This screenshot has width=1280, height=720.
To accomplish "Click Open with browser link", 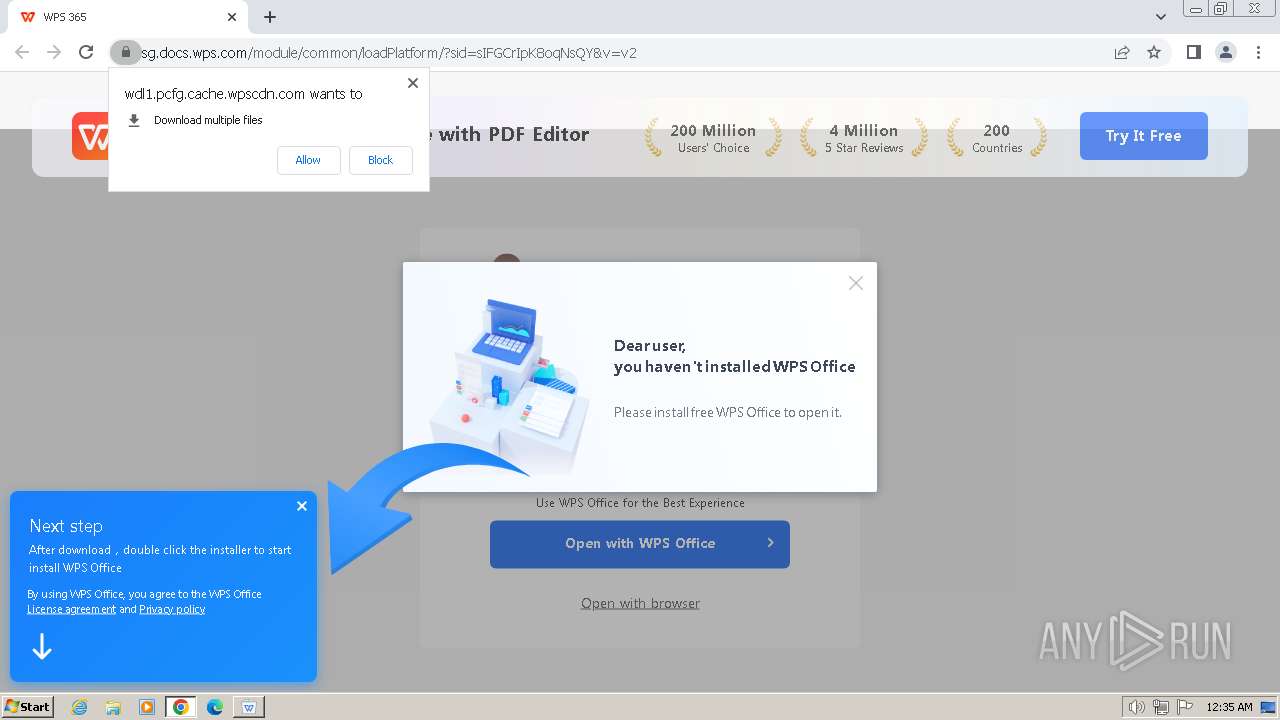I will (x=640, y=603).
